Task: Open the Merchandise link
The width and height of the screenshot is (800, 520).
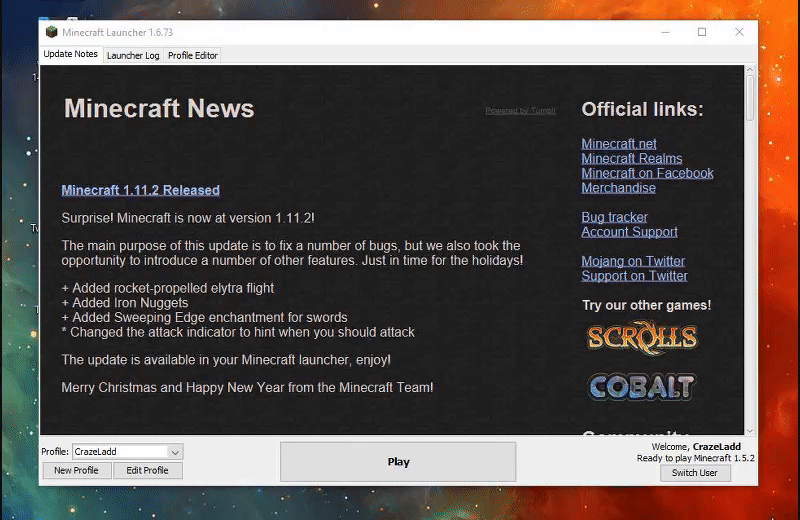Action: coord(618,188)
